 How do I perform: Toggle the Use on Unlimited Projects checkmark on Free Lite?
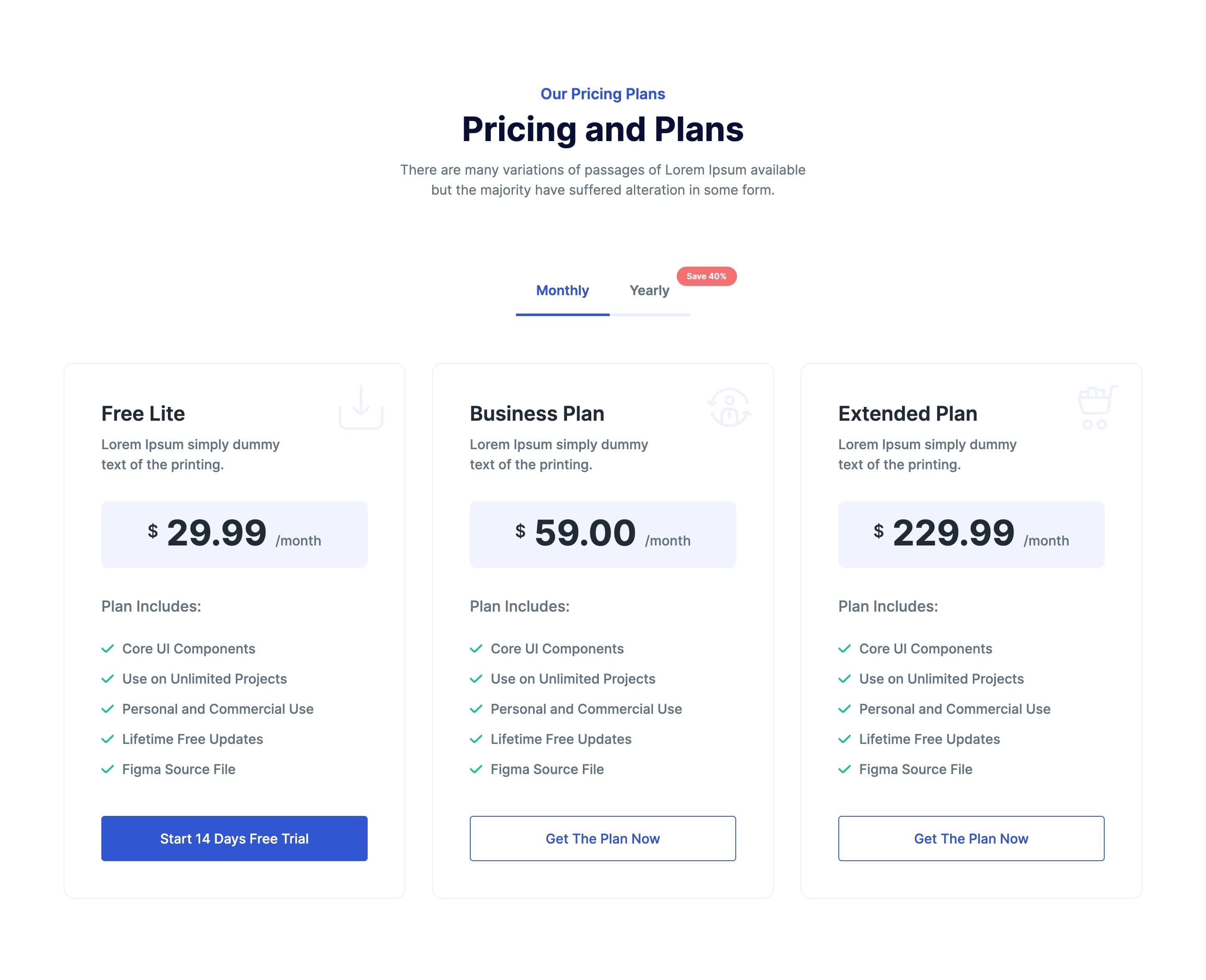point(108,678)
